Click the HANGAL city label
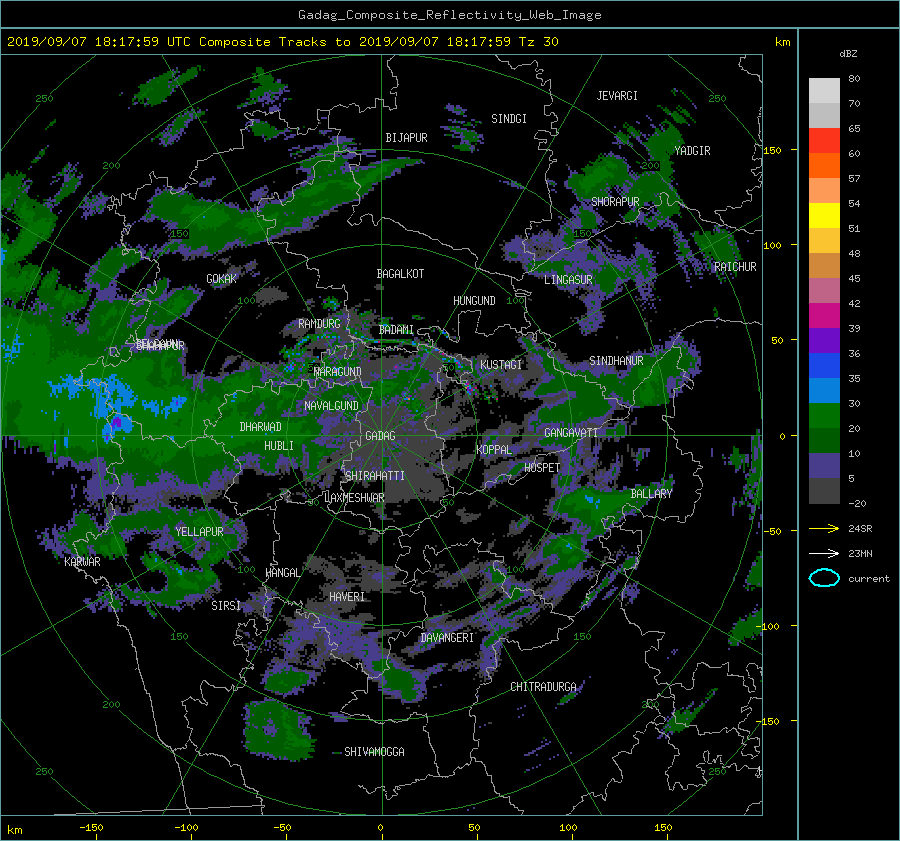 click(282, 573)
